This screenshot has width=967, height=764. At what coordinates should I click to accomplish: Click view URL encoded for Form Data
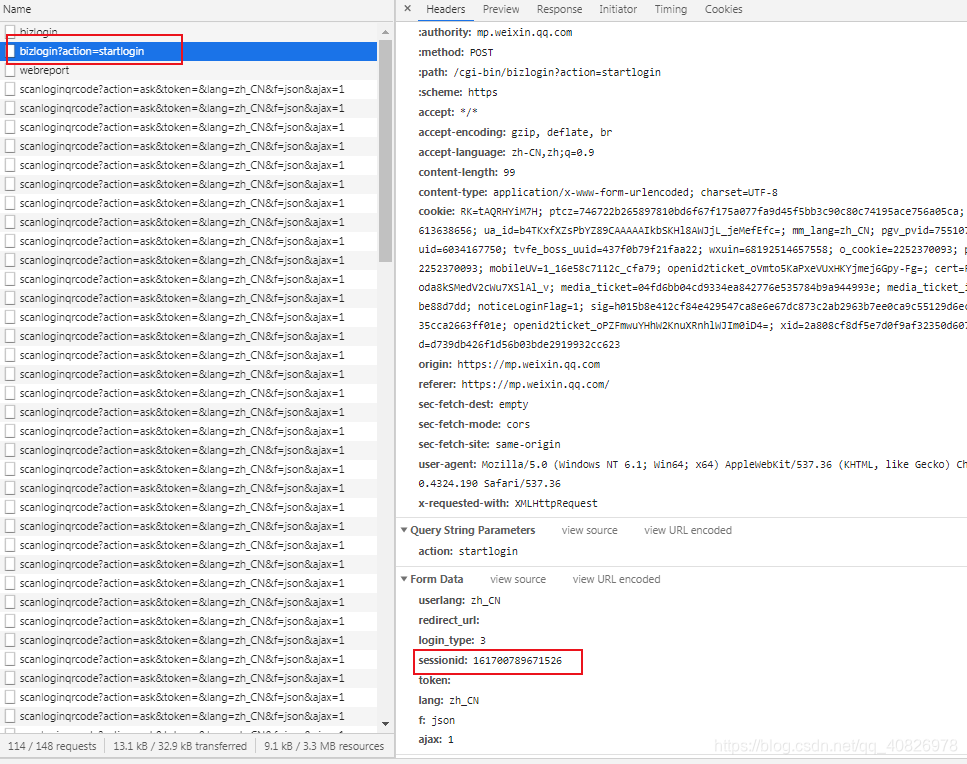click(x=616, y=580)
